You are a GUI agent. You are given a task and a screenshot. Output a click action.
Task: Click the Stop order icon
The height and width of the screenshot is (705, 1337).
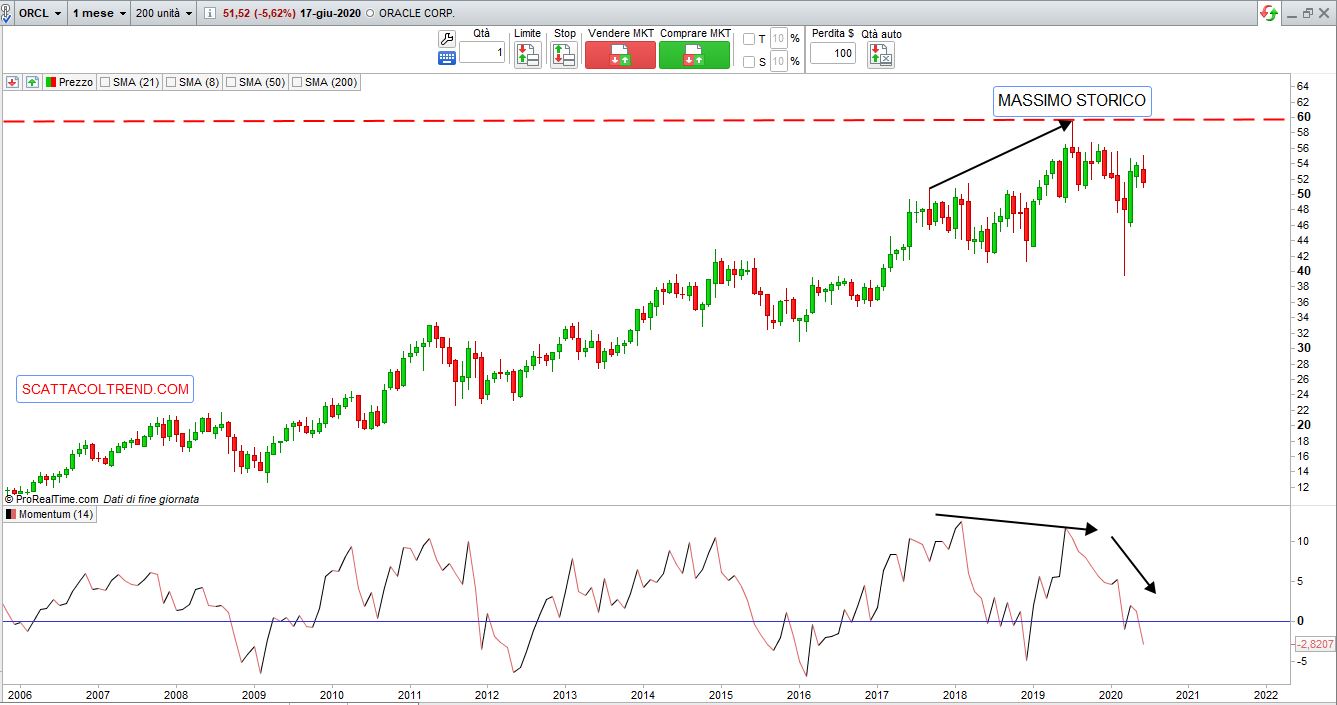(564, 55)
